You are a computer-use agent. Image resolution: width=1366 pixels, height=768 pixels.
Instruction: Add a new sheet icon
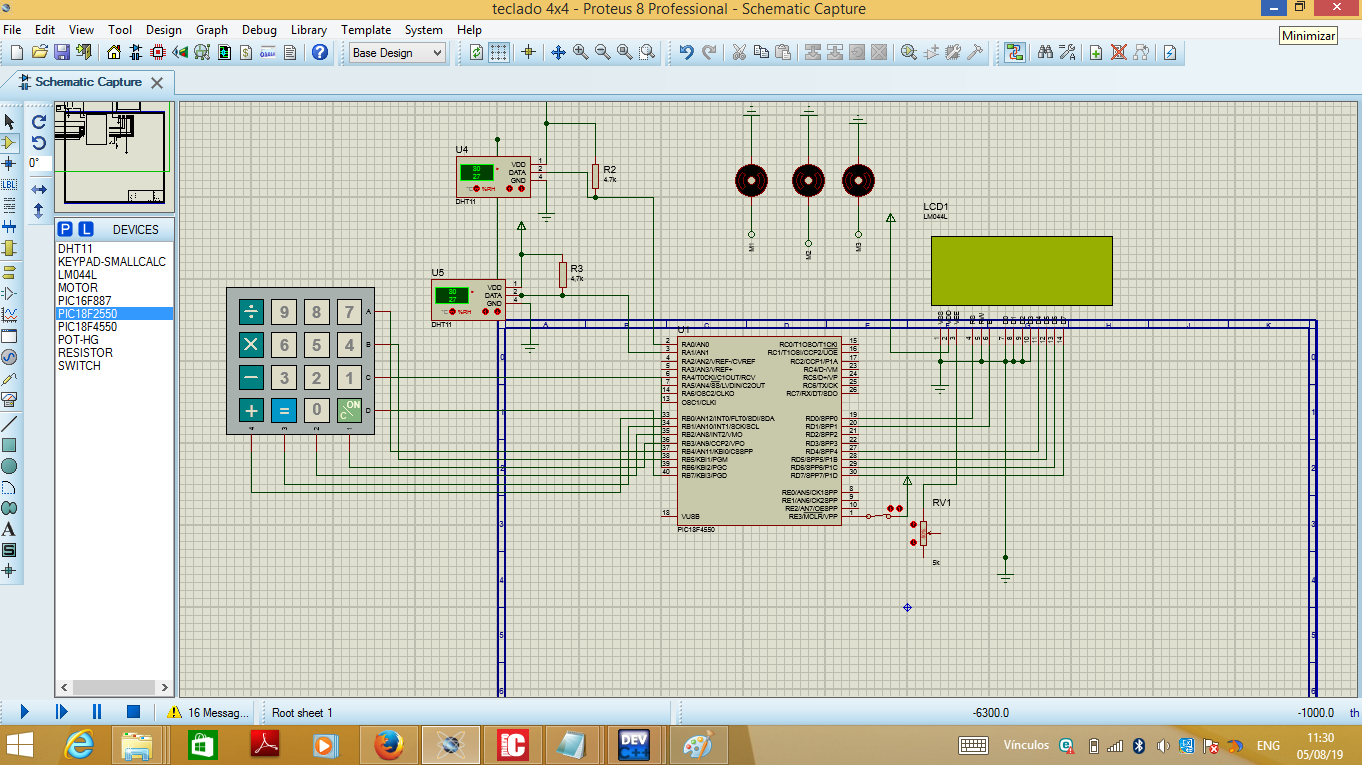(1096, 52)
